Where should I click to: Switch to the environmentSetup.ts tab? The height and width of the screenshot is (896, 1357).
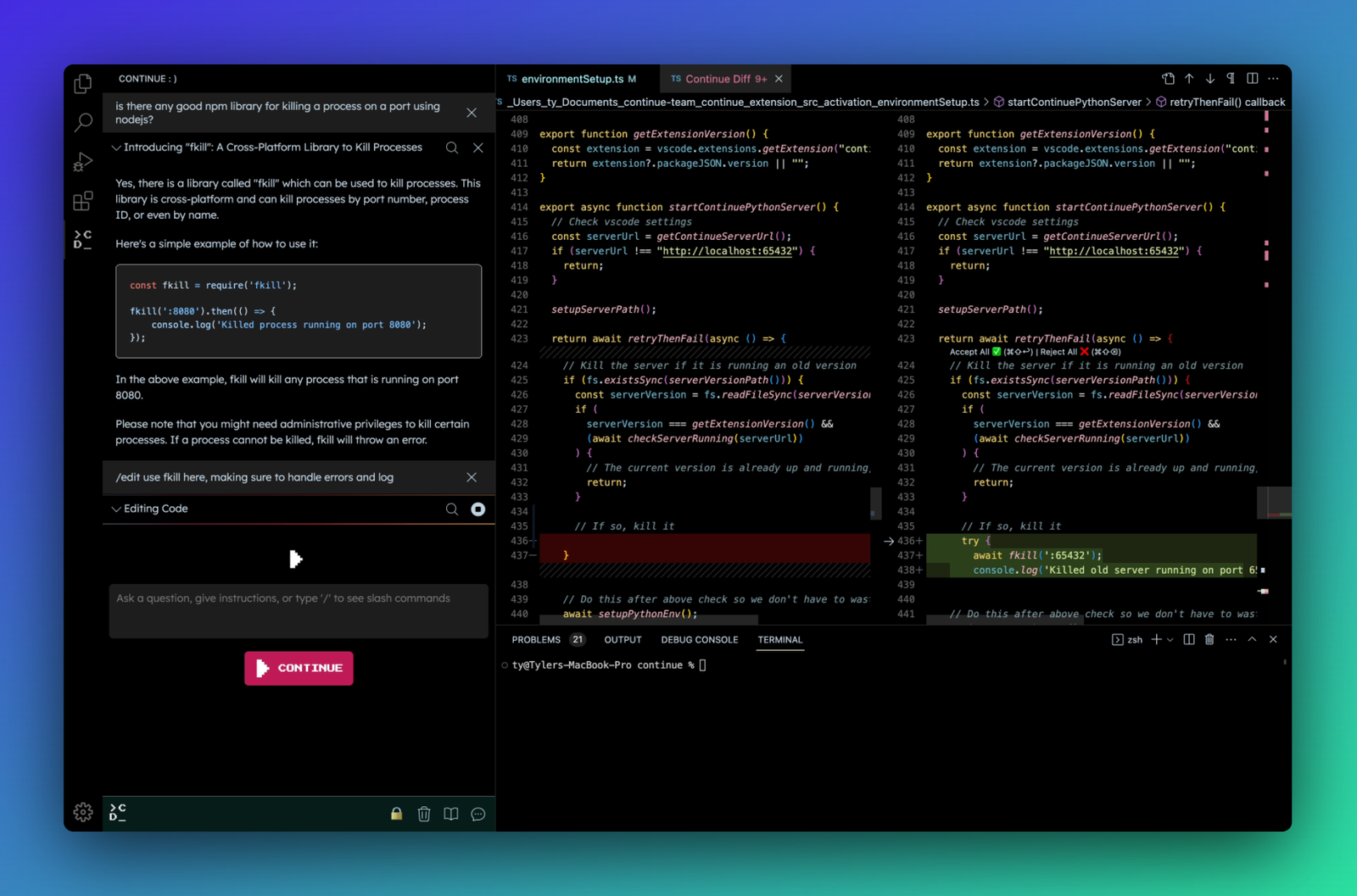click(573, 78)
